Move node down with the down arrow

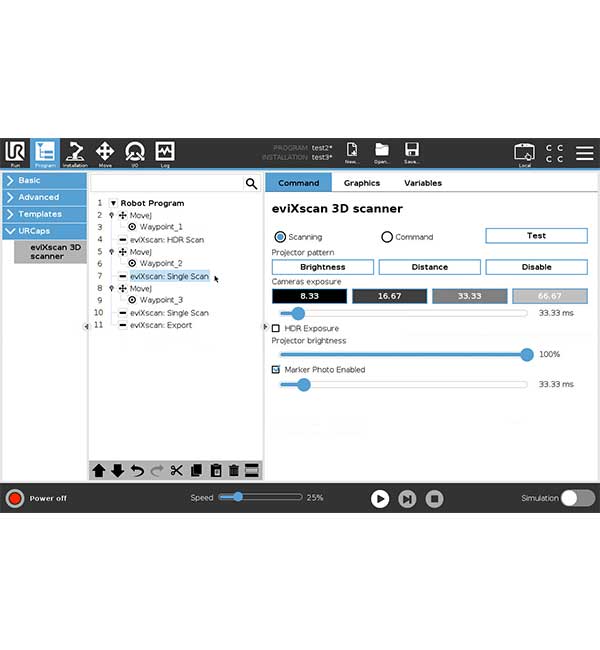[x=118, y=471]
